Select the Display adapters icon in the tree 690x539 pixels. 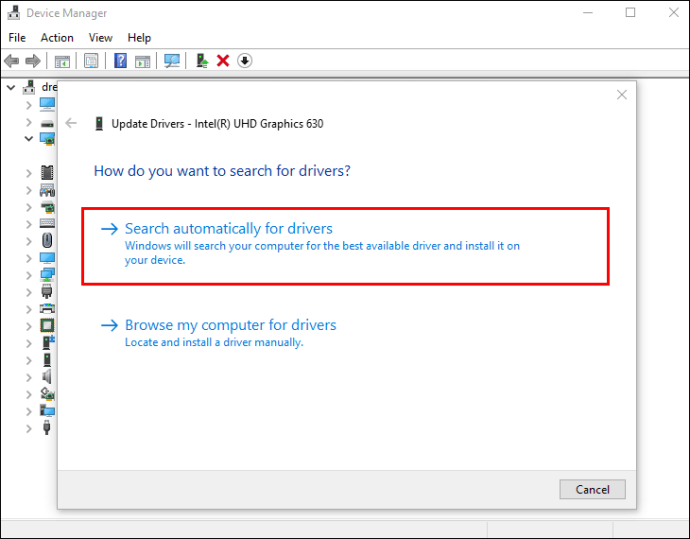[x=47, y=139]
